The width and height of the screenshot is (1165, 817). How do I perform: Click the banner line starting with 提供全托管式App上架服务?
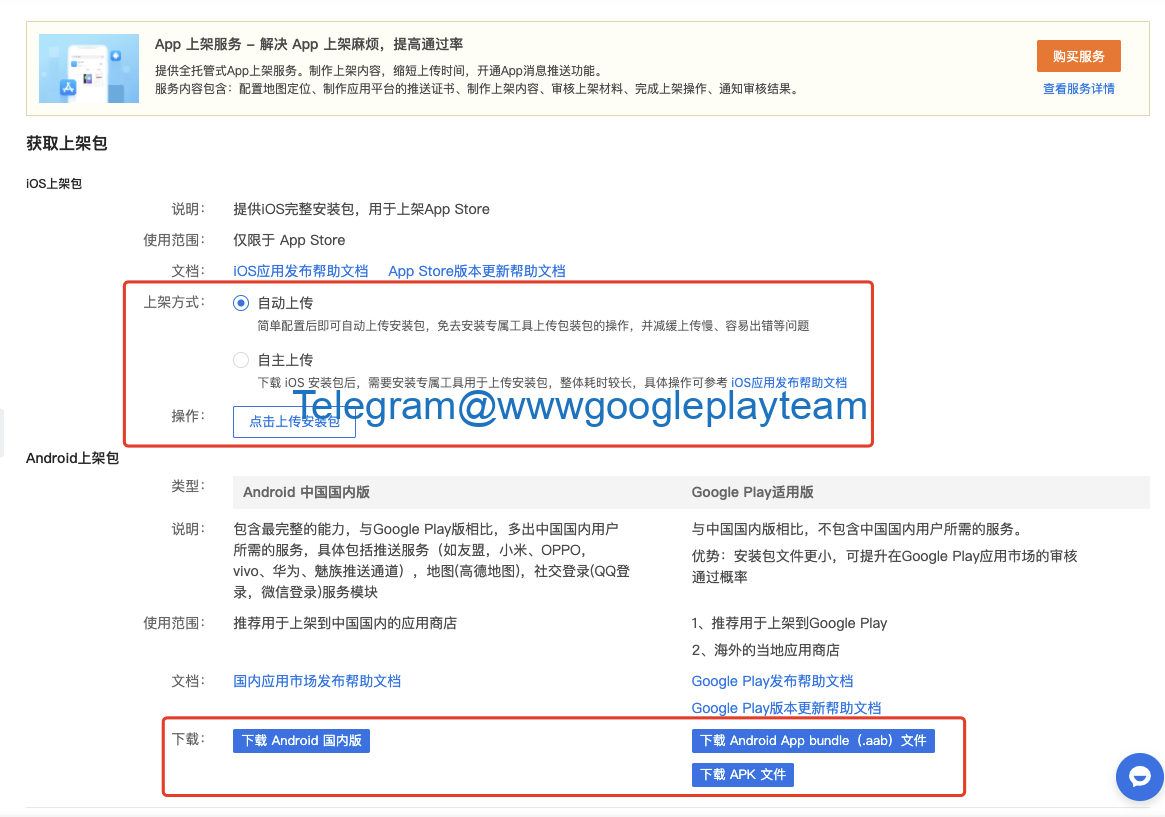click(382, 71)
